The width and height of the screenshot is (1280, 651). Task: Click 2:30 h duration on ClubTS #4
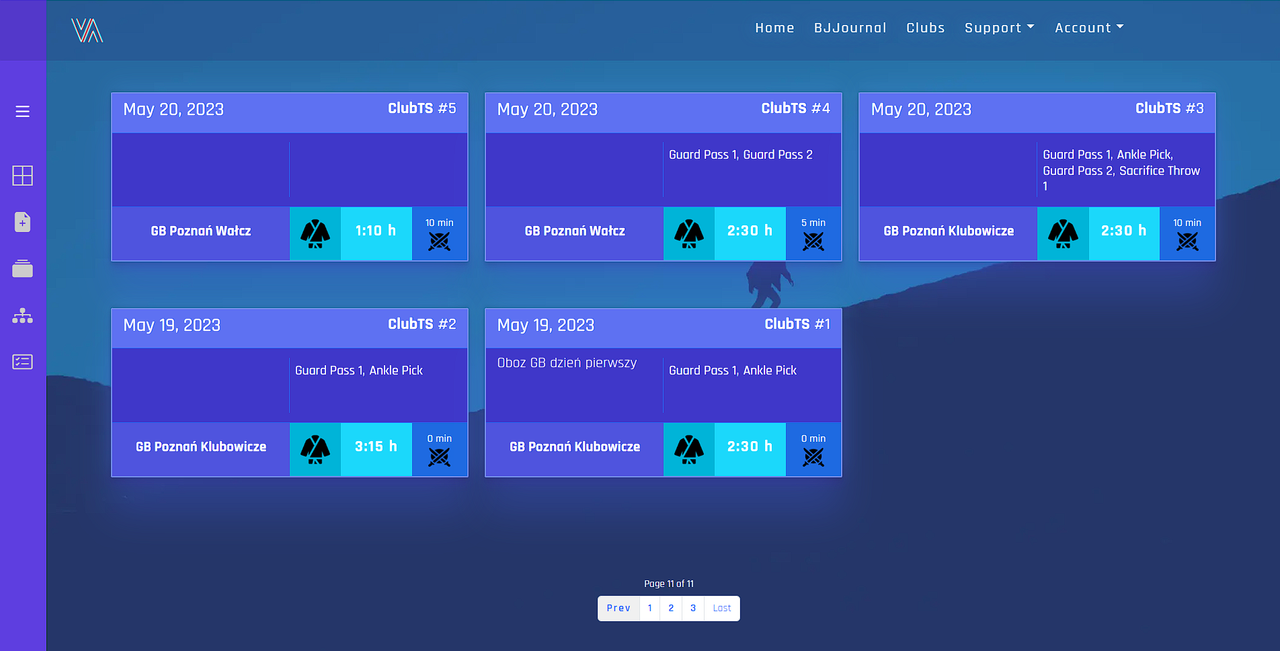click(750, 233)
